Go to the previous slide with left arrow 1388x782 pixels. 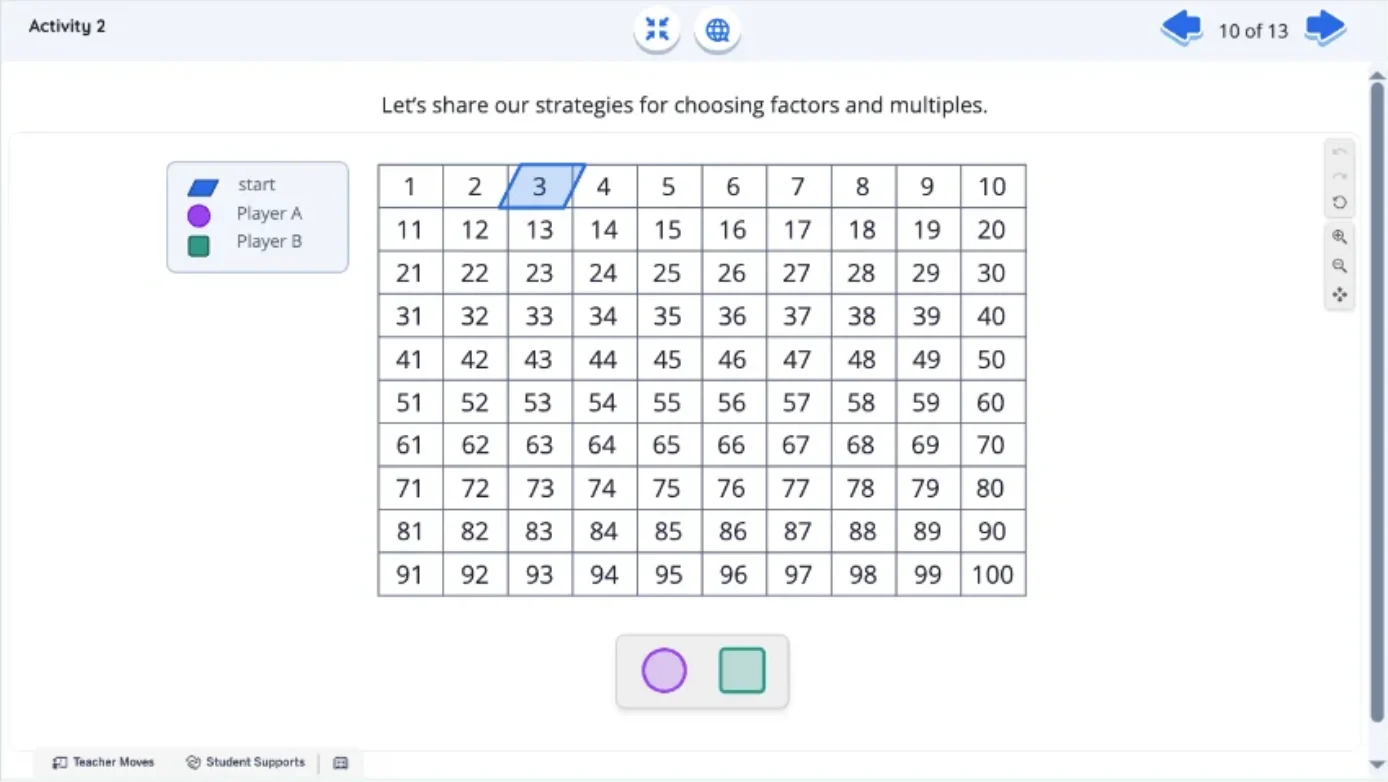(1181, 28)
